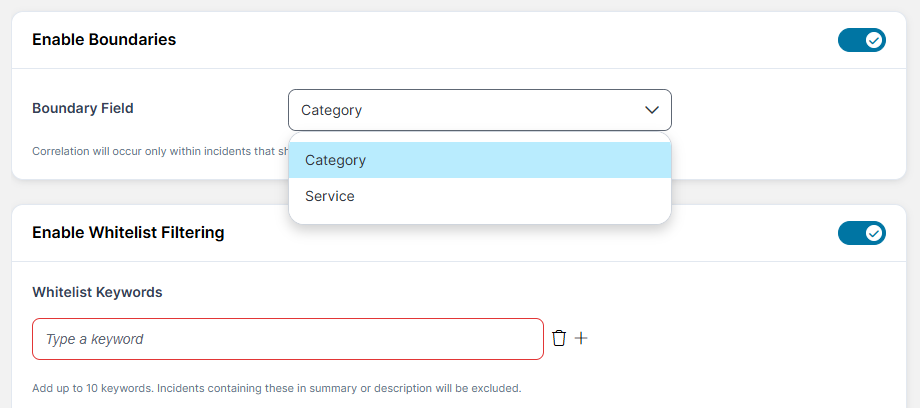The image size is (920, 408).
Task: Click the Boundary Field label
Action: click(x=83, y=108)
